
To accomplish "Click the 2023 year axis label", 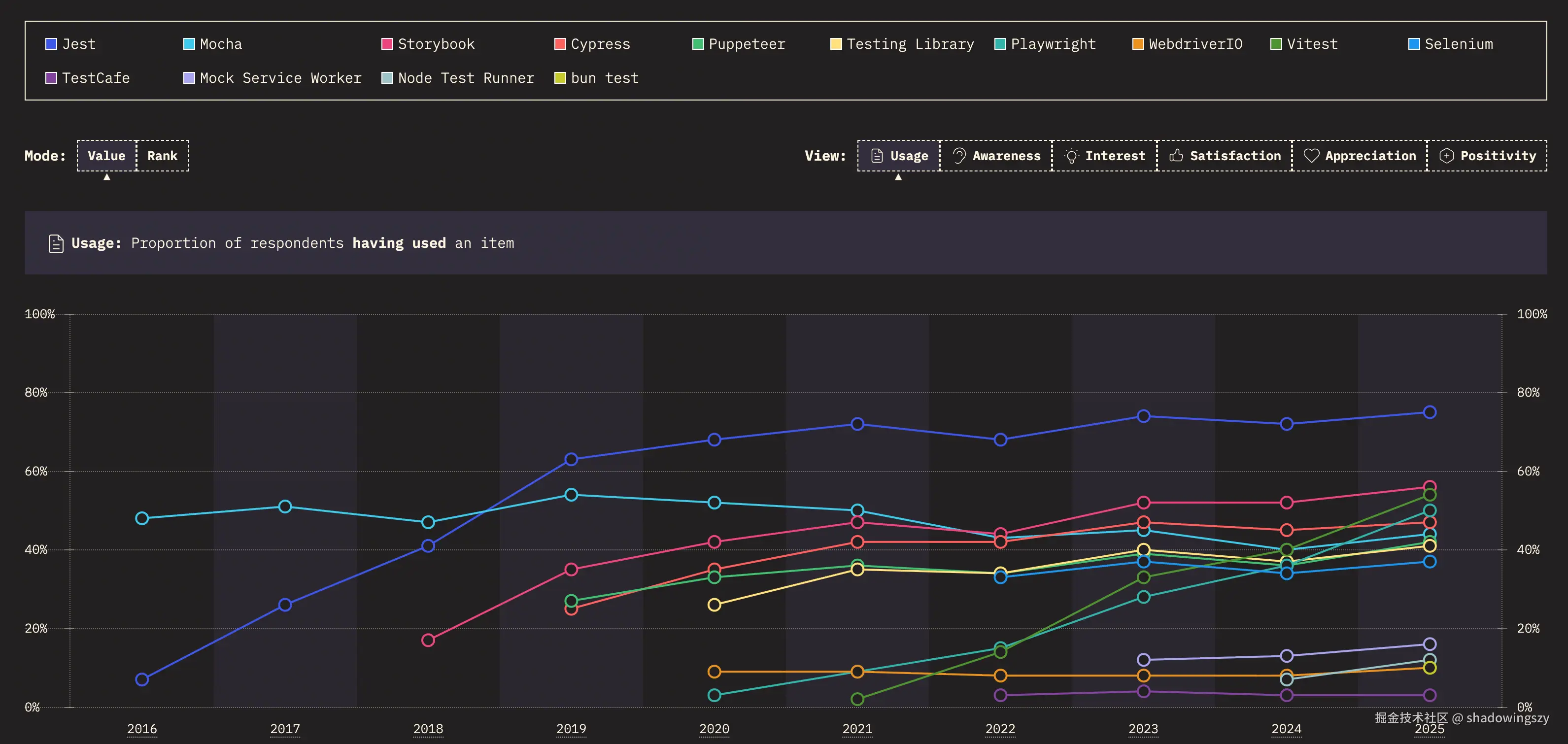I will click(1143, 729).
